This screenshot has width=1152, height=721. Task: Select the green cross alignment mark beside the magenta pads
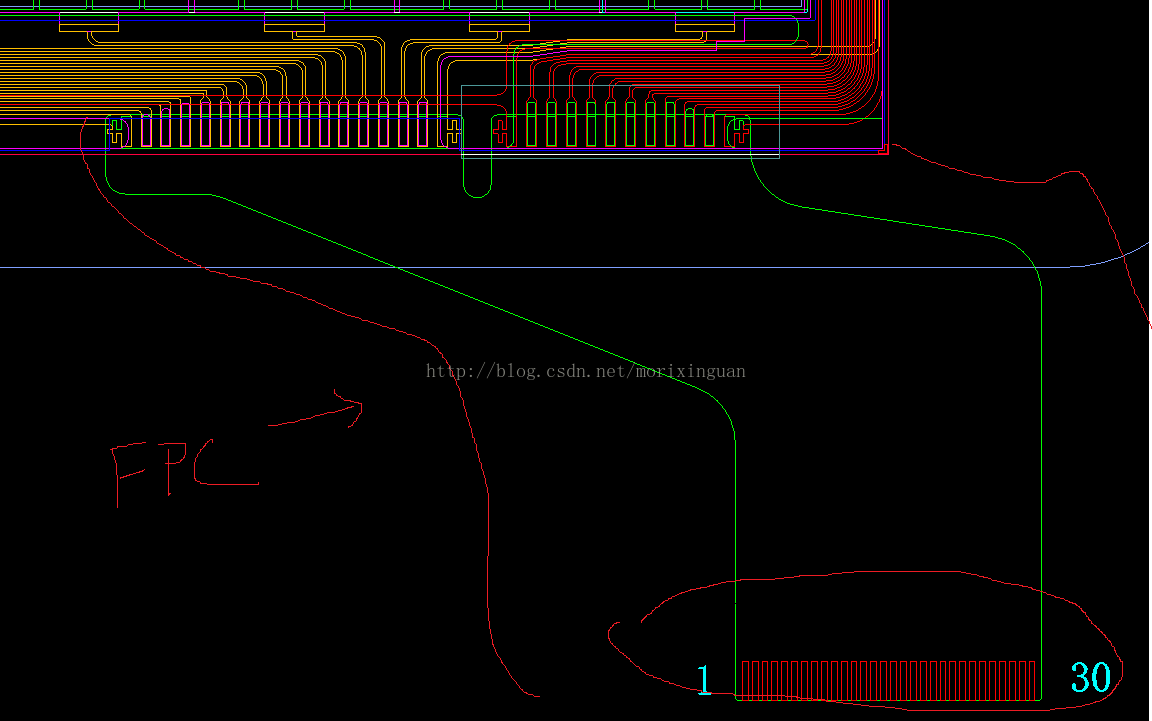click(x=116, y=132)
